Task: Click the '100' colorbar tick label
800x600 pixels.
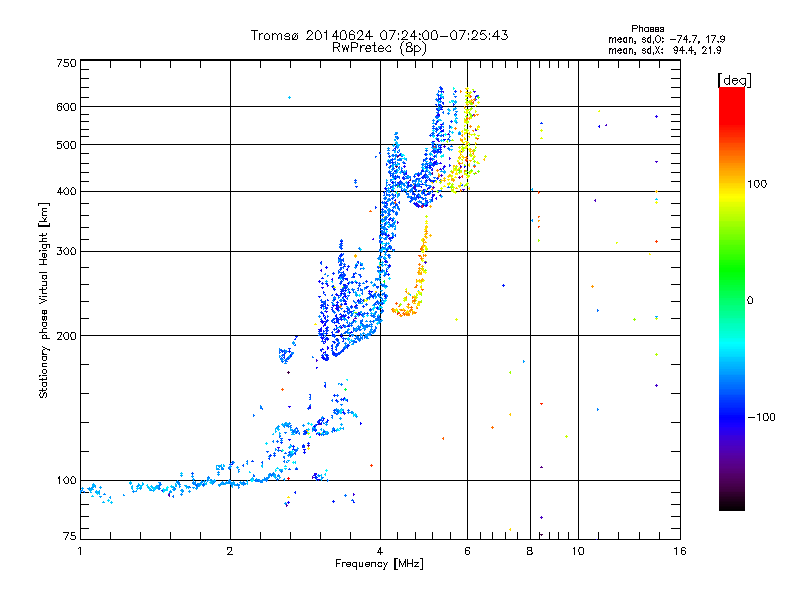Action: pyautogui.click(x=757, y=184)
